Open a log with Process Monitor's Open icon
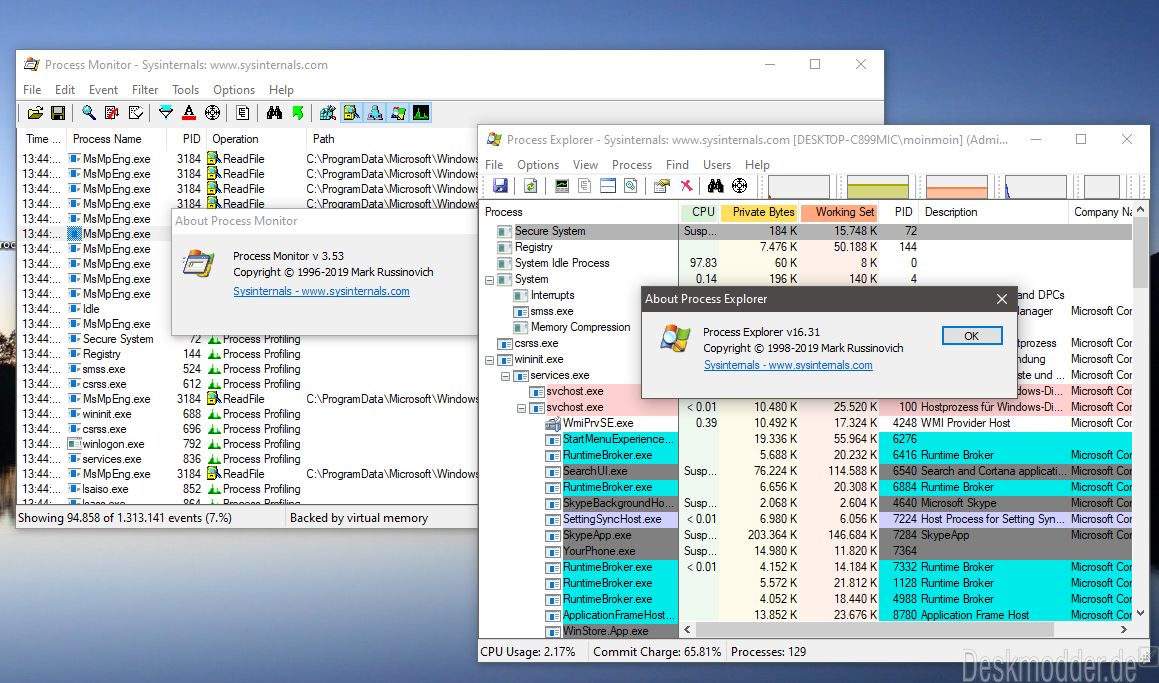This screenshot has height=683, width=1159. 35,113
